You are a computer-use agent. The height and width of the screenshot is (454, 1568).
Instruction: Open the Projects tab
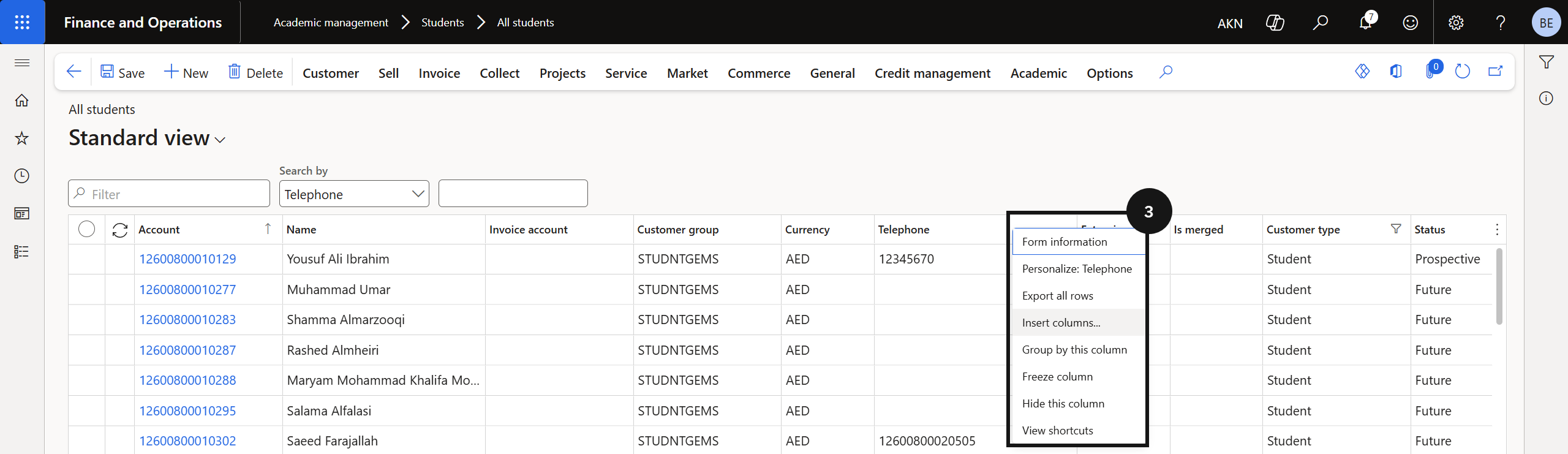[562, 73]
